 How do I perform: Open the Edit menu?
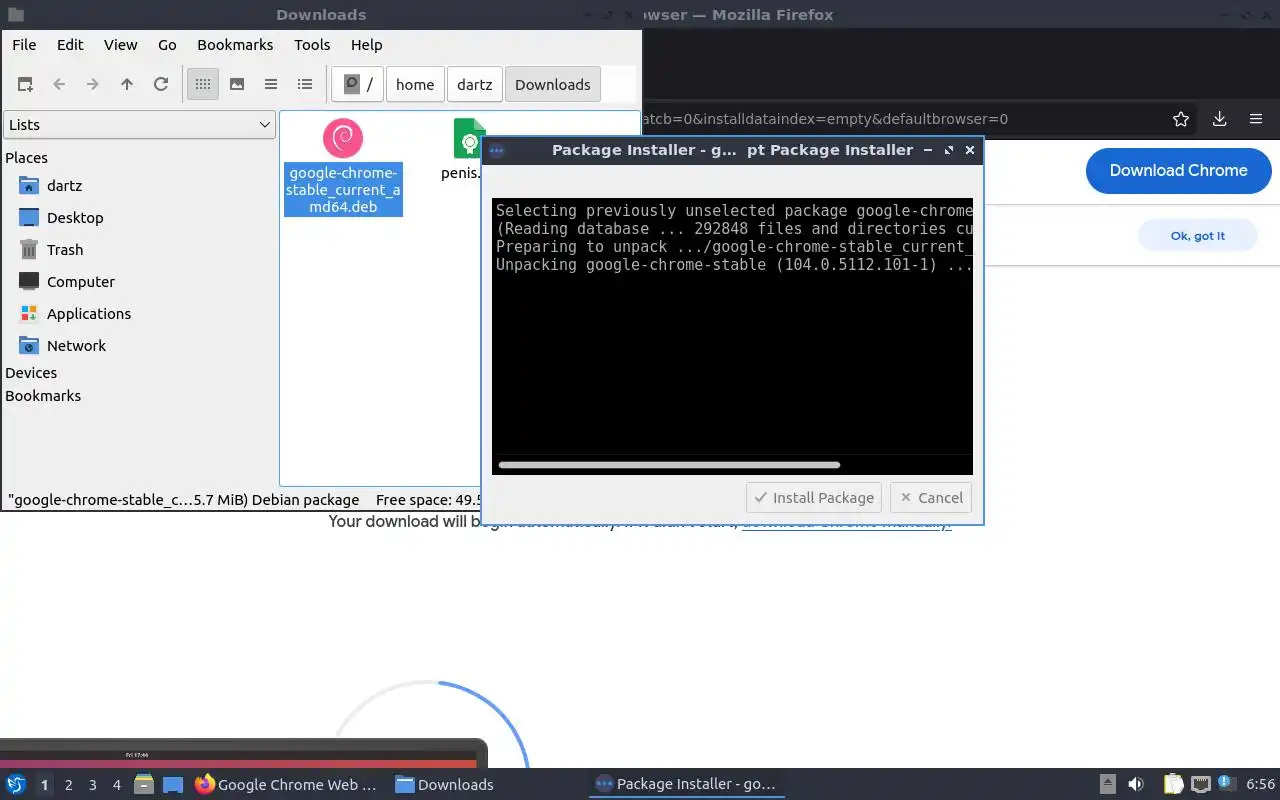pos(70,45)
